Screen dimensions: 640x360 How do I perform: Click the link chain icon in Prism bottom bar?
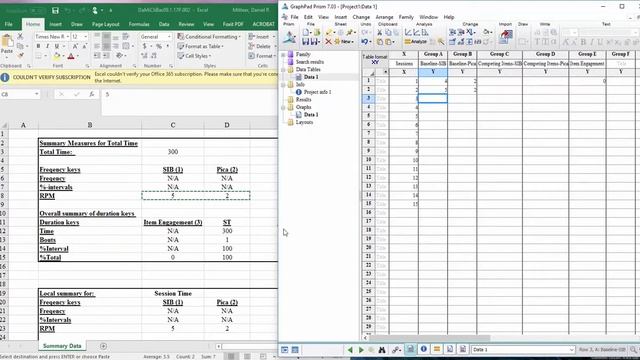(396, 350)
